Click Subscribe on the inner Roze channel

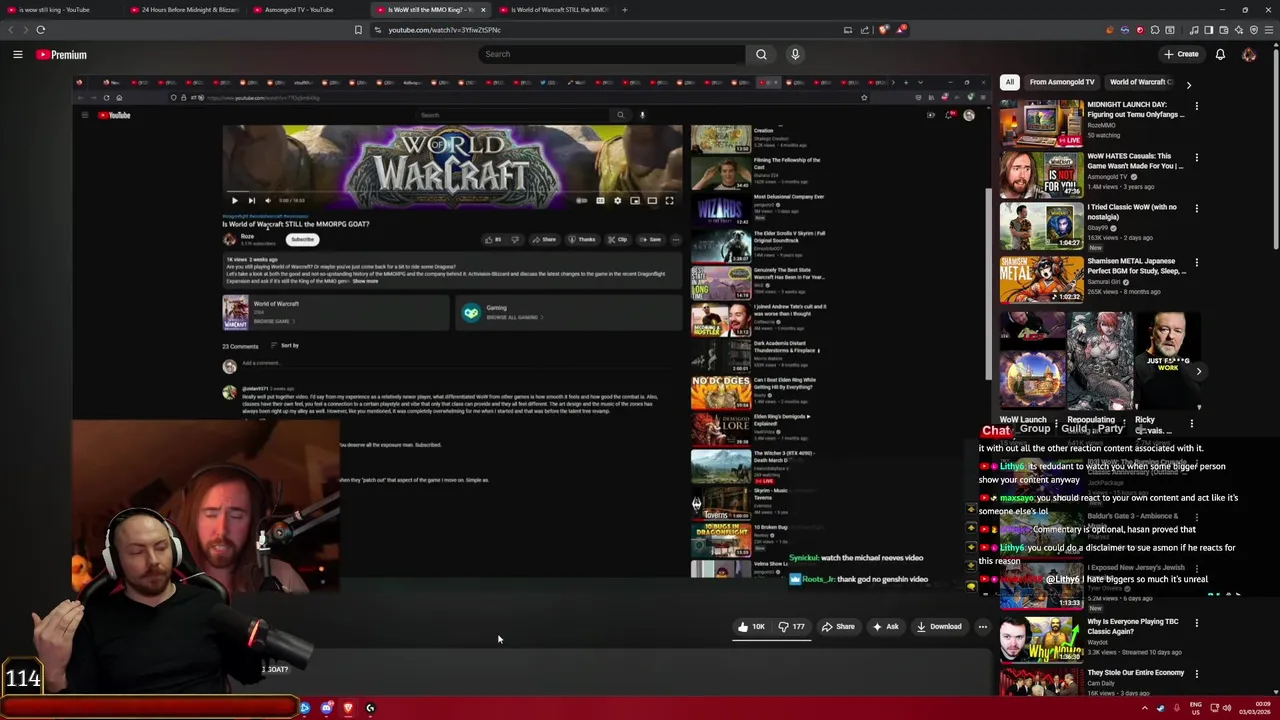(302, 240)
